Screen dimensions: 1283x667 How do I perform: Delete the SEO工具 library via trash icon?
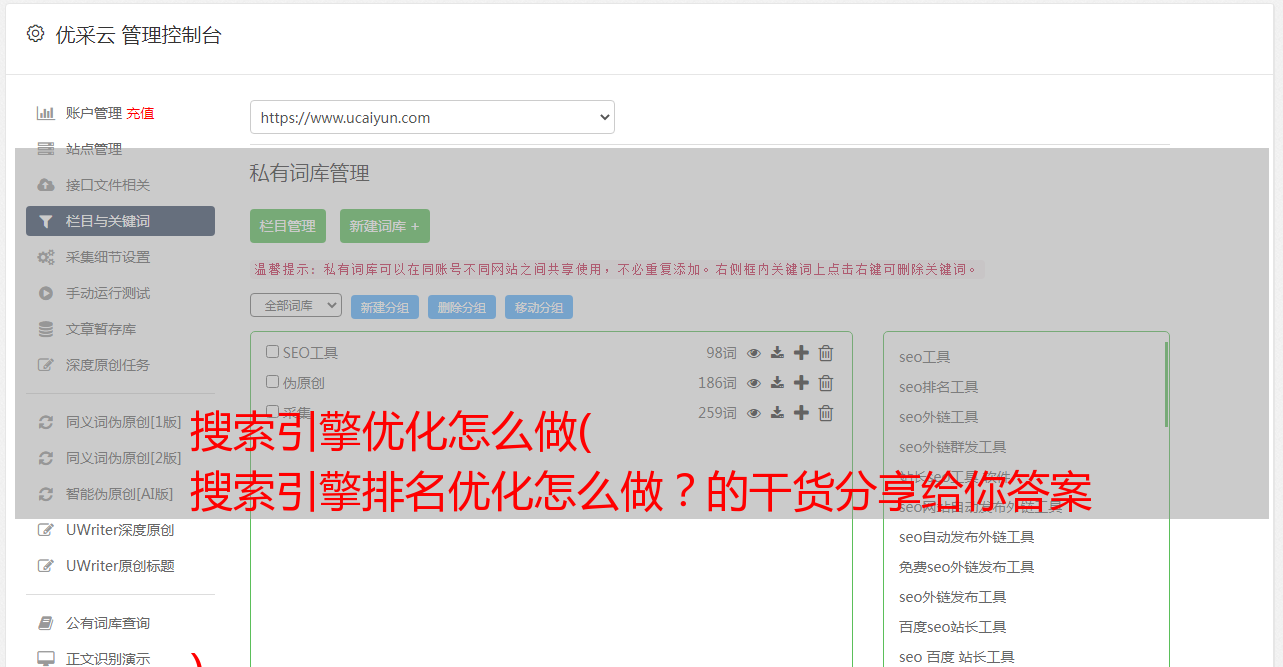pyautogui.click(x=826, y=353)
